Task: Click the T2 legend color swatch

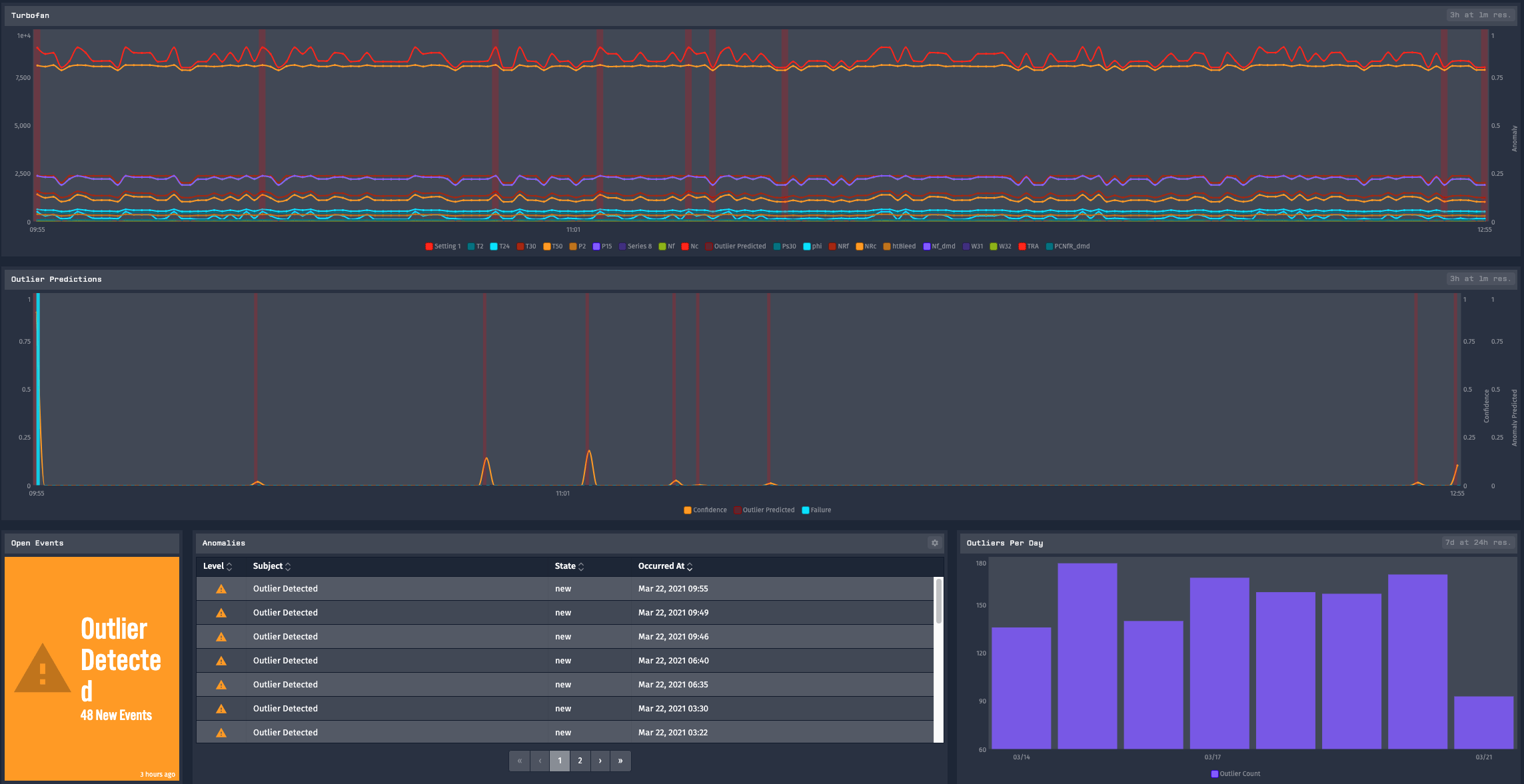Action: click(x=471, y=246)
